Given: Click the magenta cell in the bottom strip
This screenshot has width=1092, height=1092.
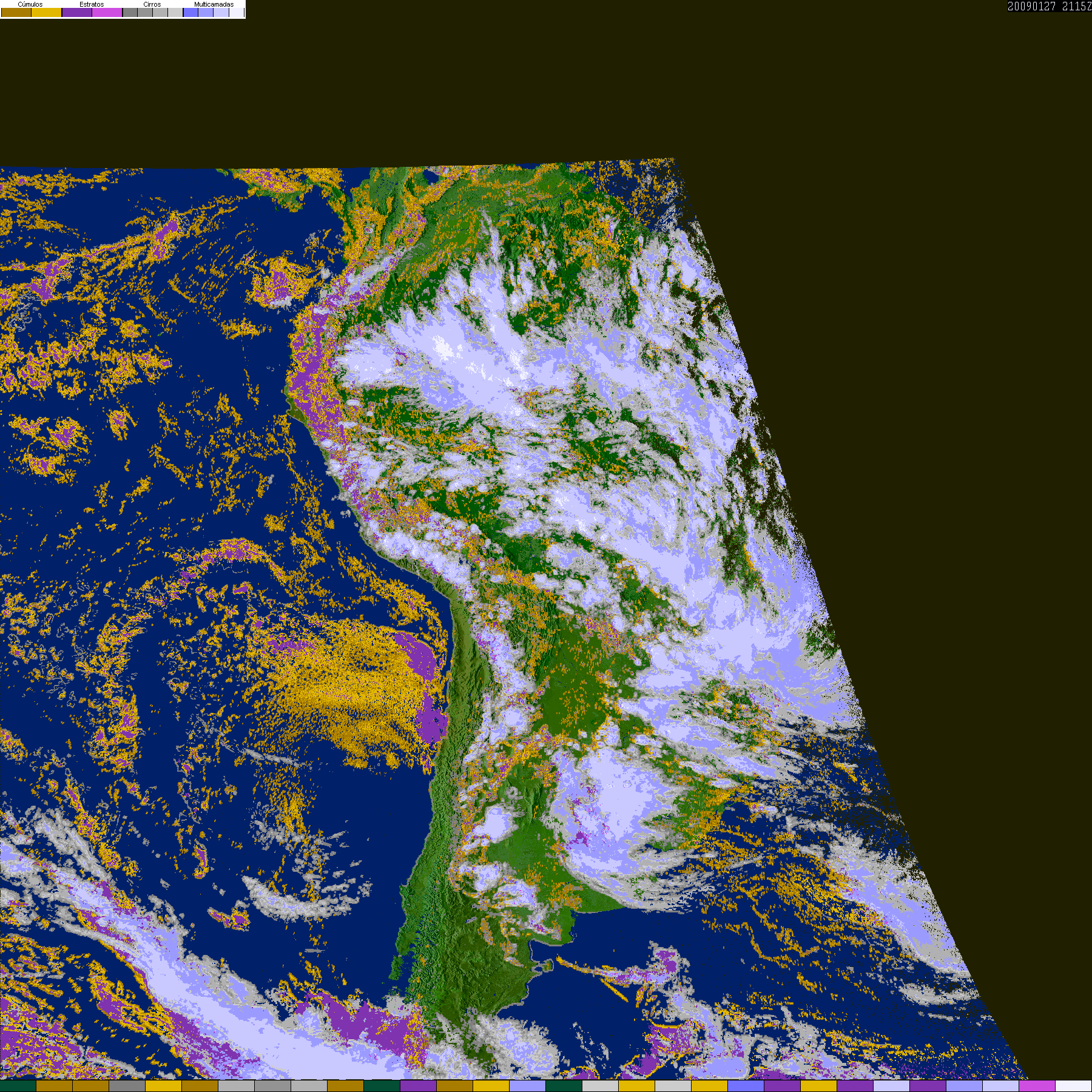Looking at the screenshot, I should coord(1037,1086).
